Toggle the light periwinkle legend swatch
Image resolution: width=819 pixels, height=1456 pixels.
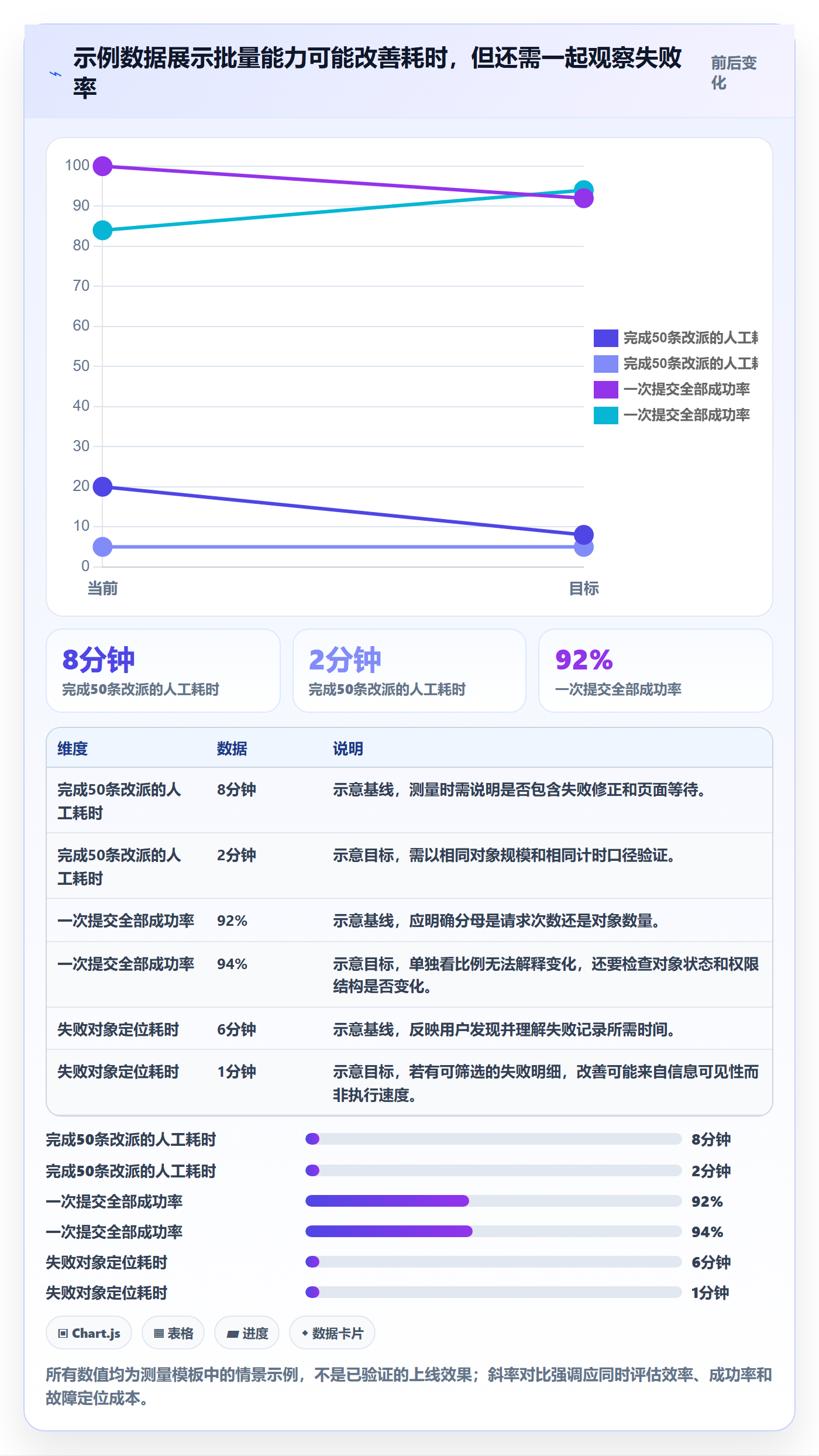[605, 363]
